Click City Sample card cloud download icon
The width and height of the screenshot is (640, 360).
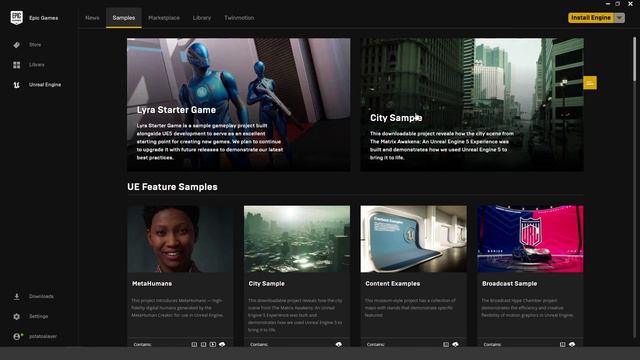339,344
